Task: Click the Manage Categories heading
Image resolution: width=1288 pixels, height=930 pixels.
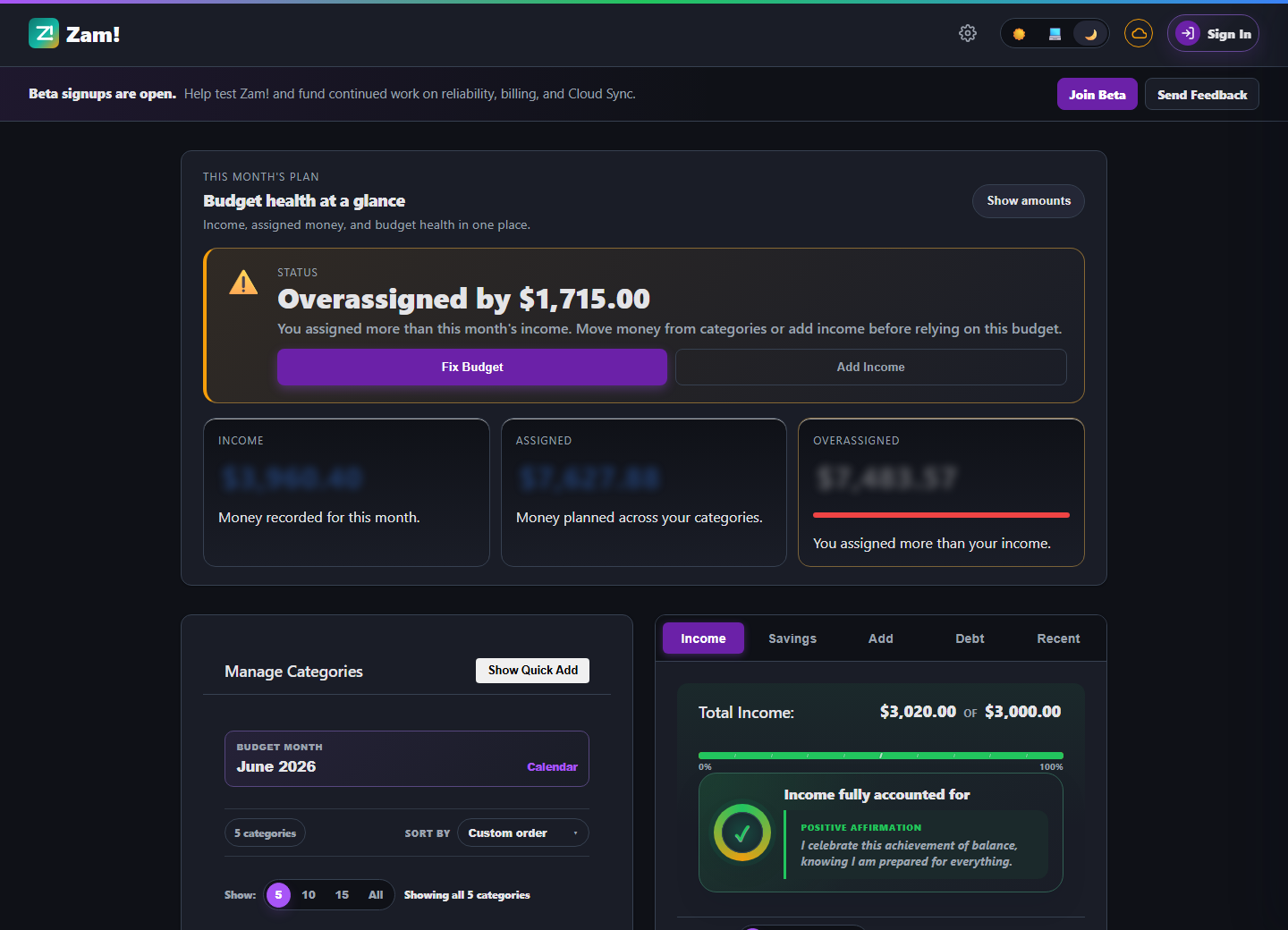Action: 293,672
